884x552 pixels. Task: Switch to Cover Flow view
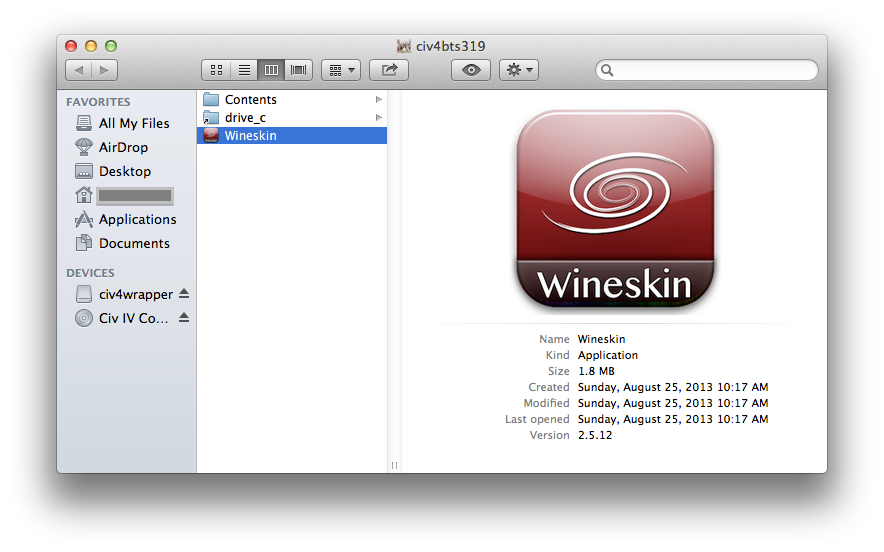(298, 70)
